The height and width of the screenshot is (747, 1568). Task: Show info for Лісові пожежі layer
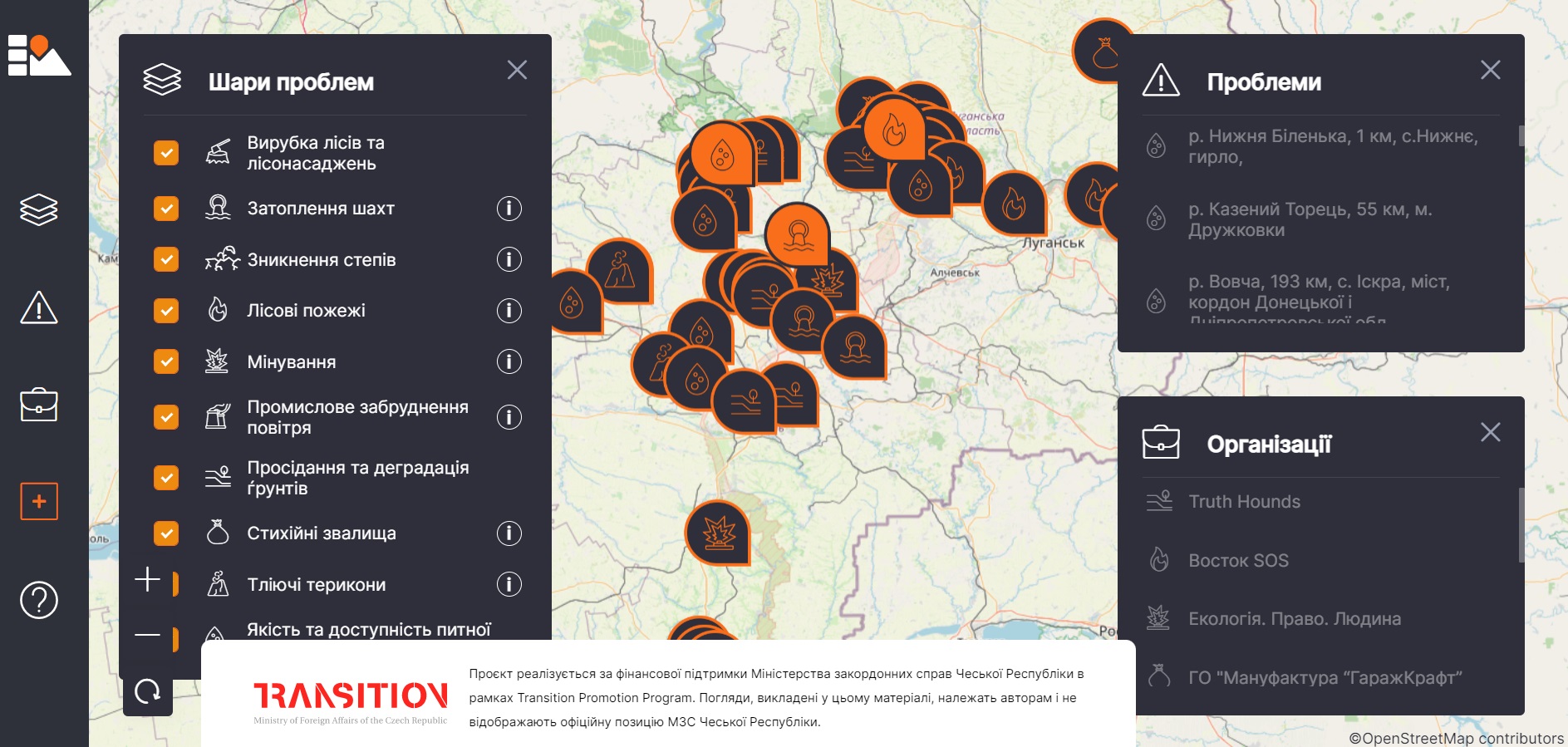[x=509, y=311]
